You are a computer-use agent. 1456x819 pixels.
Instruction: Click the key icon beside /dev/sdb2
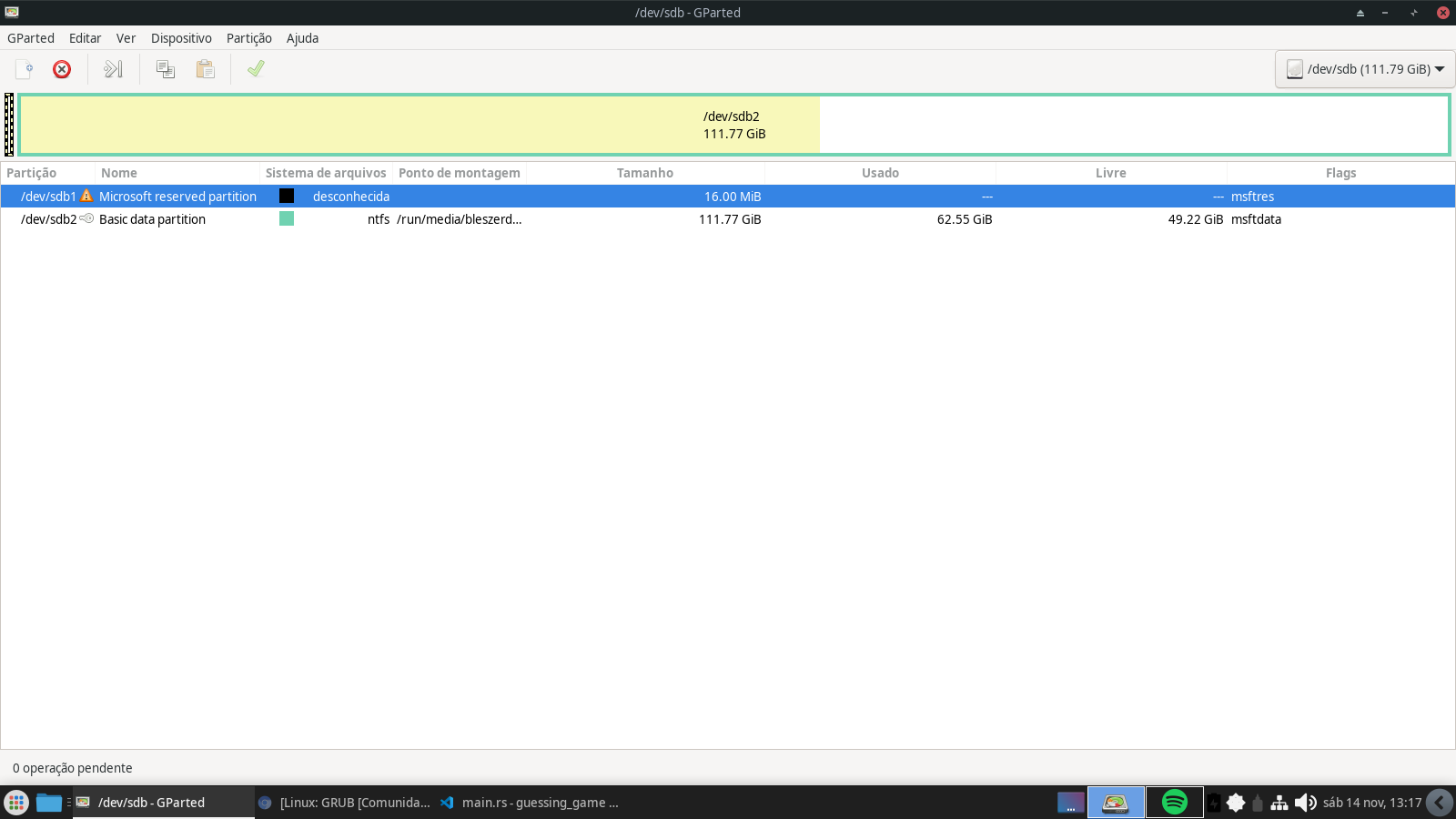[86, 218]
